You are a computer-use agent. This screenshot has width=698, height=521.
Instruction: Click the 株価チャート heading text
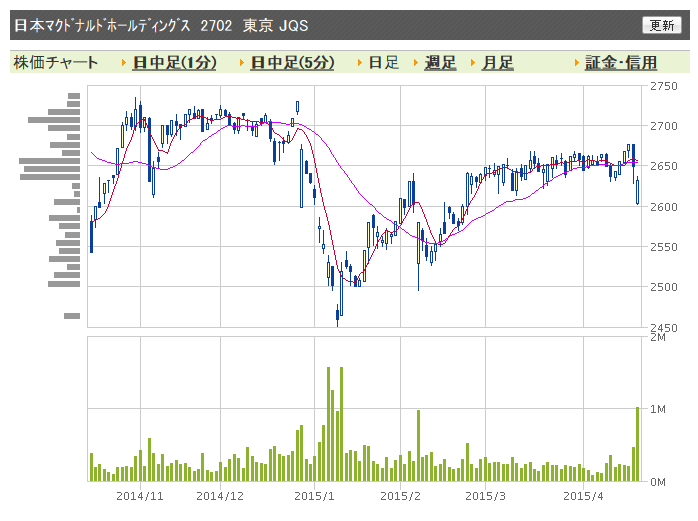point(56,63)
